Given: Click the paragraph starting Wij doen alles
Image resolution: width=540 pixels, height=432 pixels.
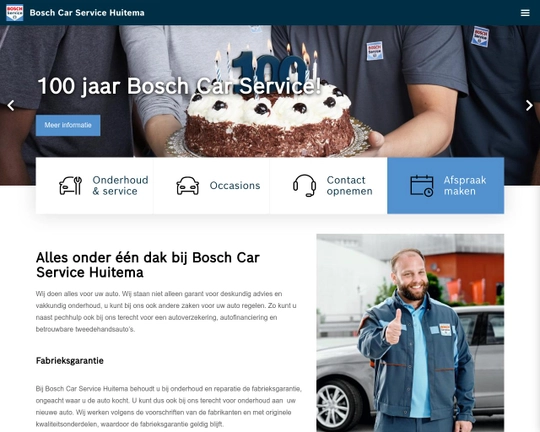Looking at the screenshot, I should (166, 311).
